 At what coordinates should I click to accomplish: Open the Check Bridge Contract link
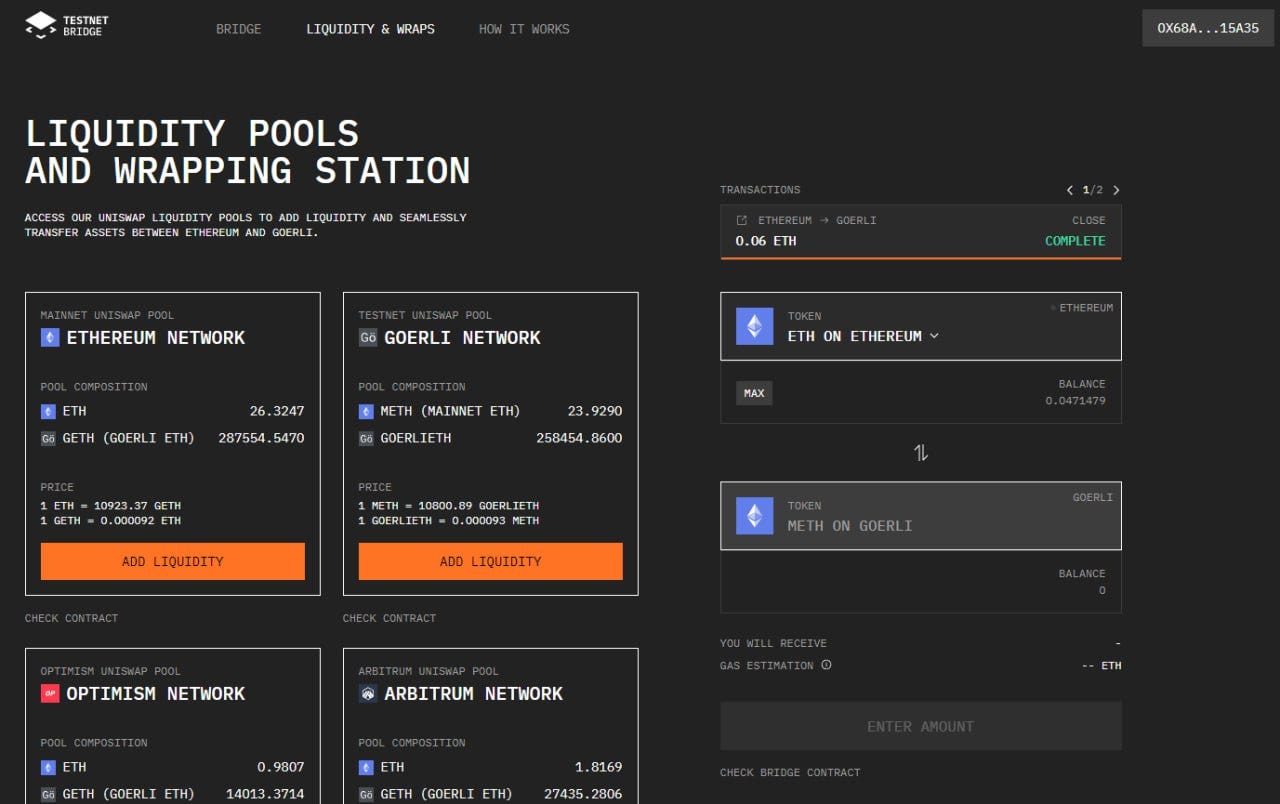790,772
